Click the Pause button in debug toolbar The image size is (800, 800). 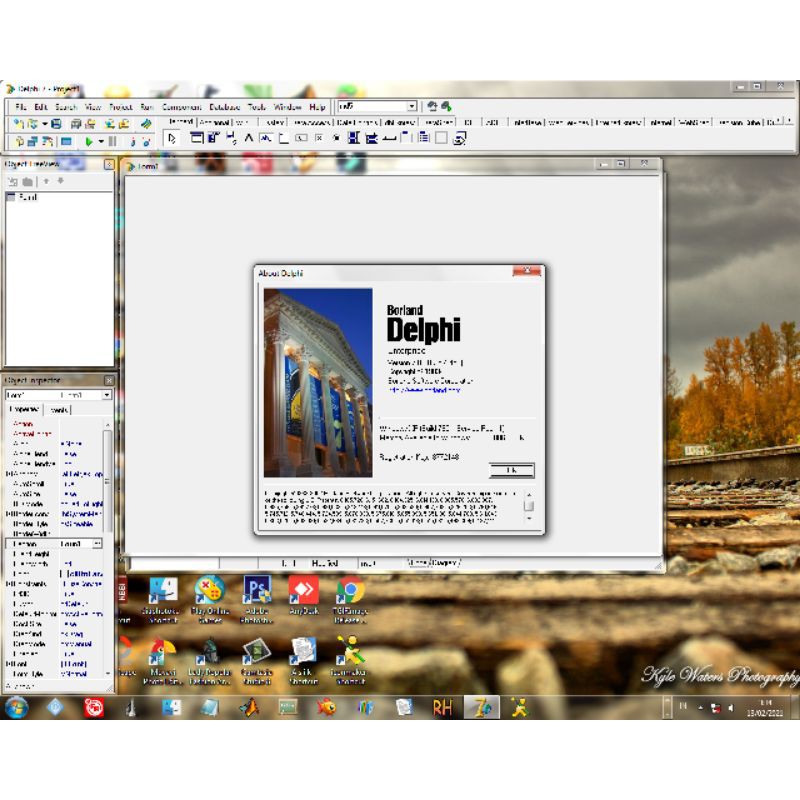pos(112,141)
